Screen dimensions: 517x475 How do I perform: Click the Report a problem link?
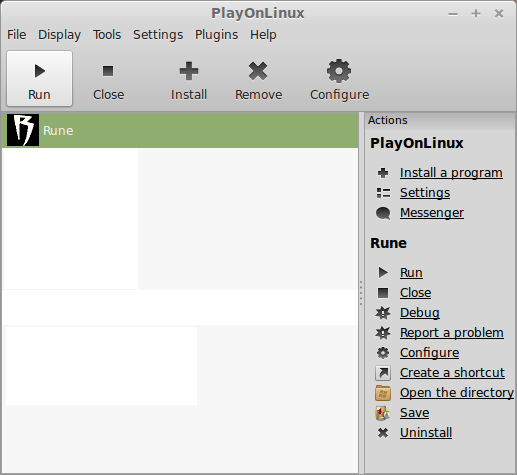tap(452, 333)
